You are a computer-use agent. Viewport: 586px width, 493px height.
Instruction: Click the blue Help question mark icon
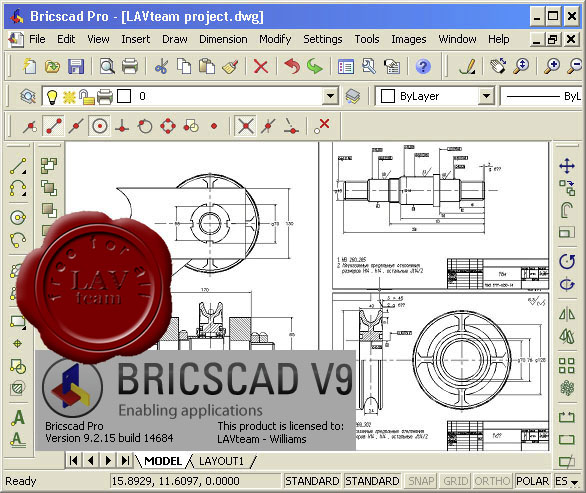click(423, 67)
